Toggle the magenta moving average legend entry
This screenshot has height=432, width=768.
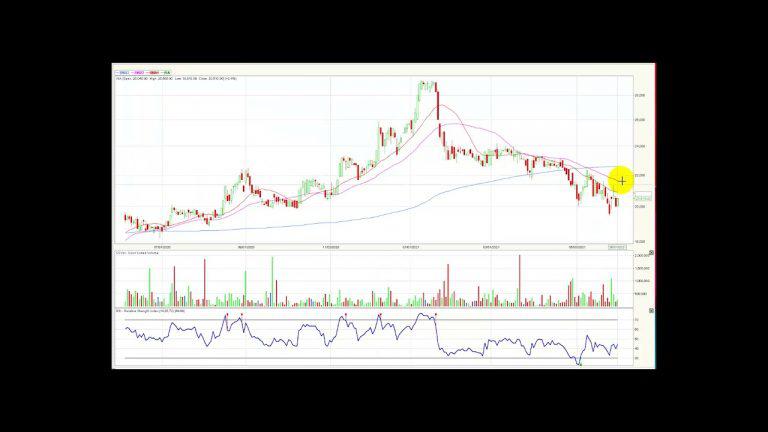pos(138,72)
